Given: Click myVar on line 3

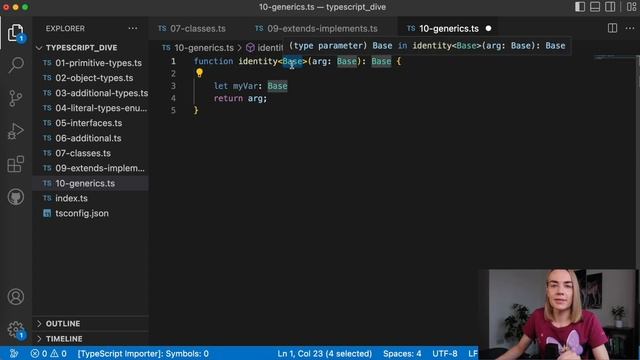Looking at the screenshot, I should [x=245, y=86].
